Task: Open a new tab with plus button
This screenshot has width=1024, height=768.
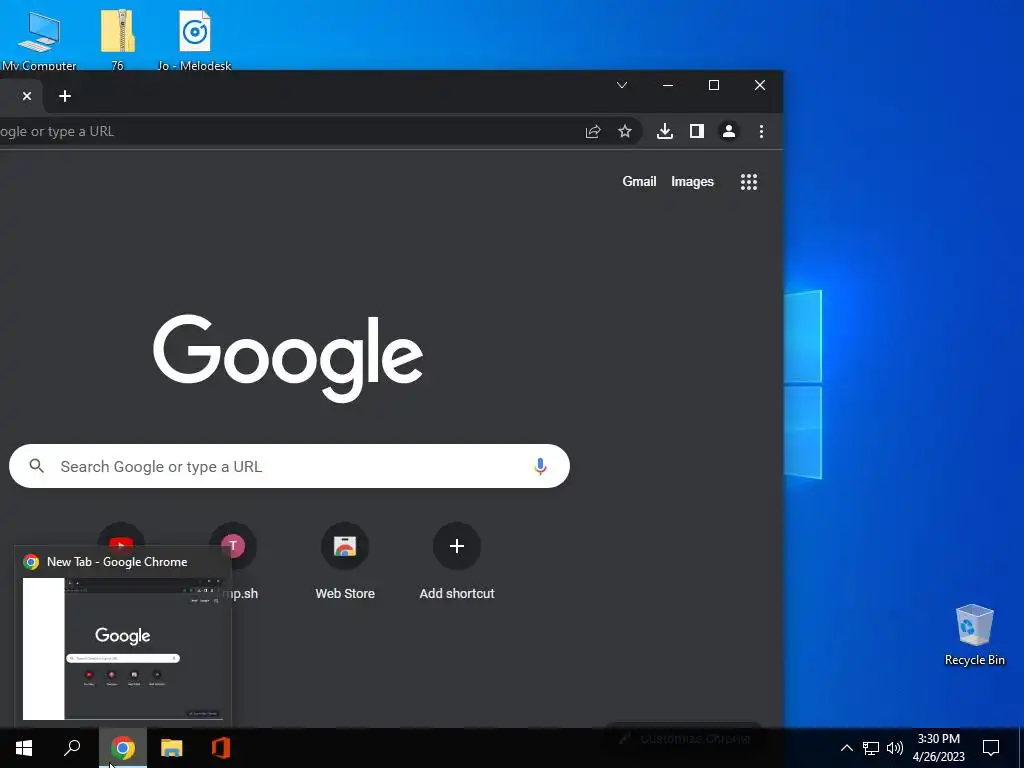Action: click(65, 96)
